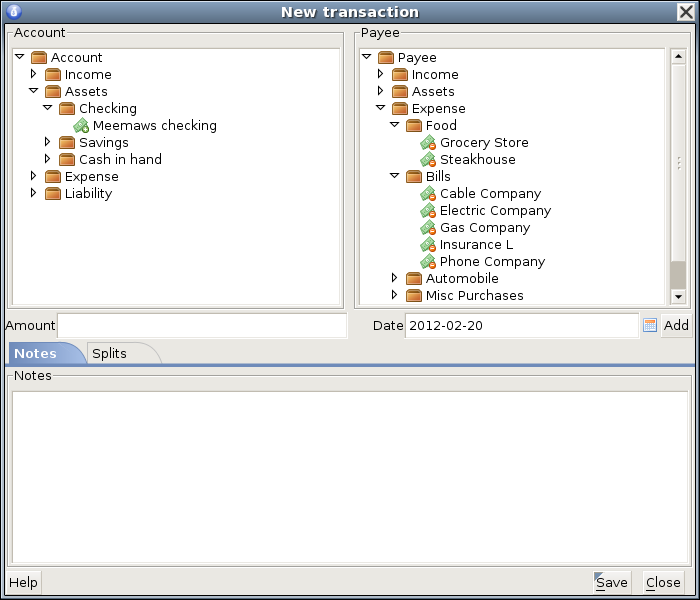This screenshot has width=700, height=600.
Task: Expand Assets in the Payee tree
Action: pyautogui.click(x=380, y=91)
